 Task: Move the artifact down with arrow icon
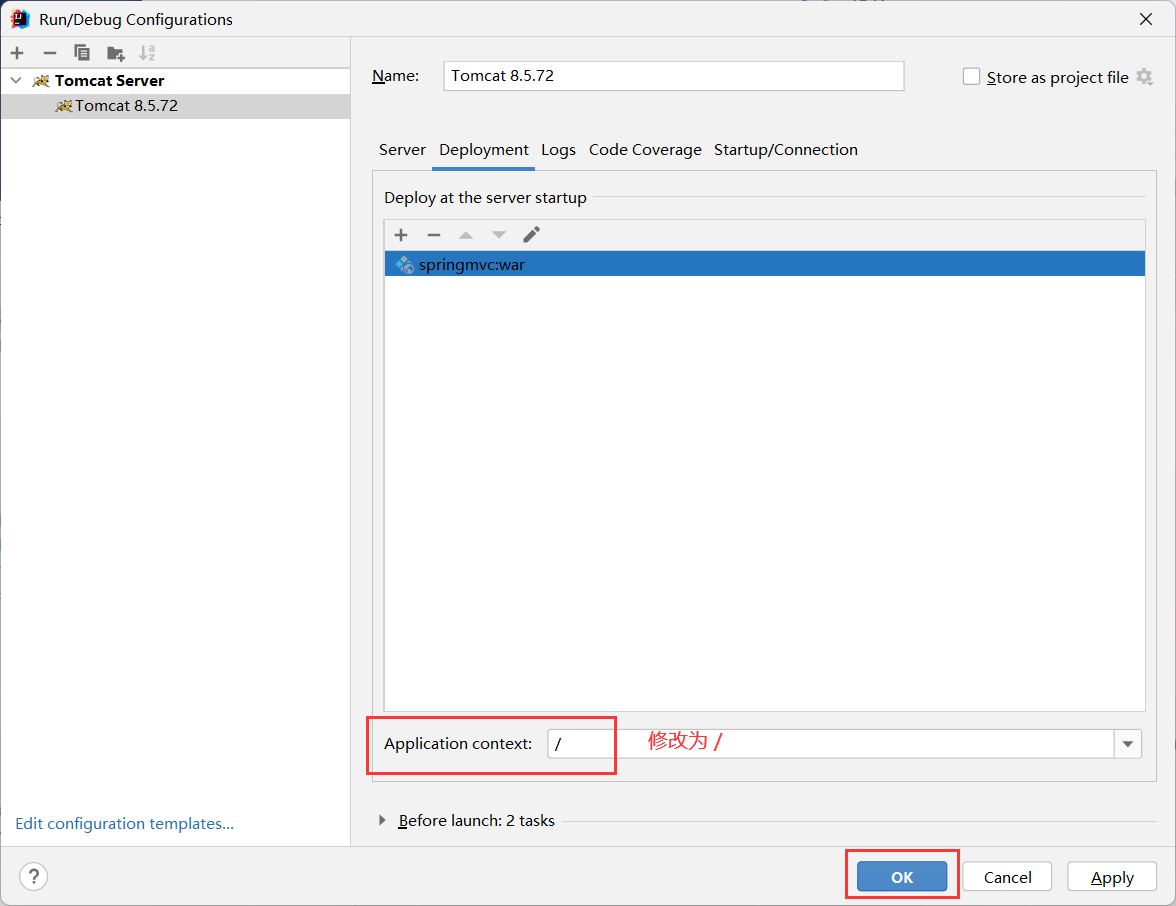pos(499,235)
